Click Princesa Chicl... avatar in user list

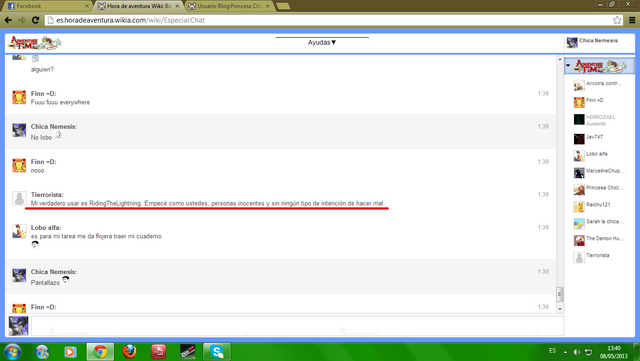coord(579,190)
